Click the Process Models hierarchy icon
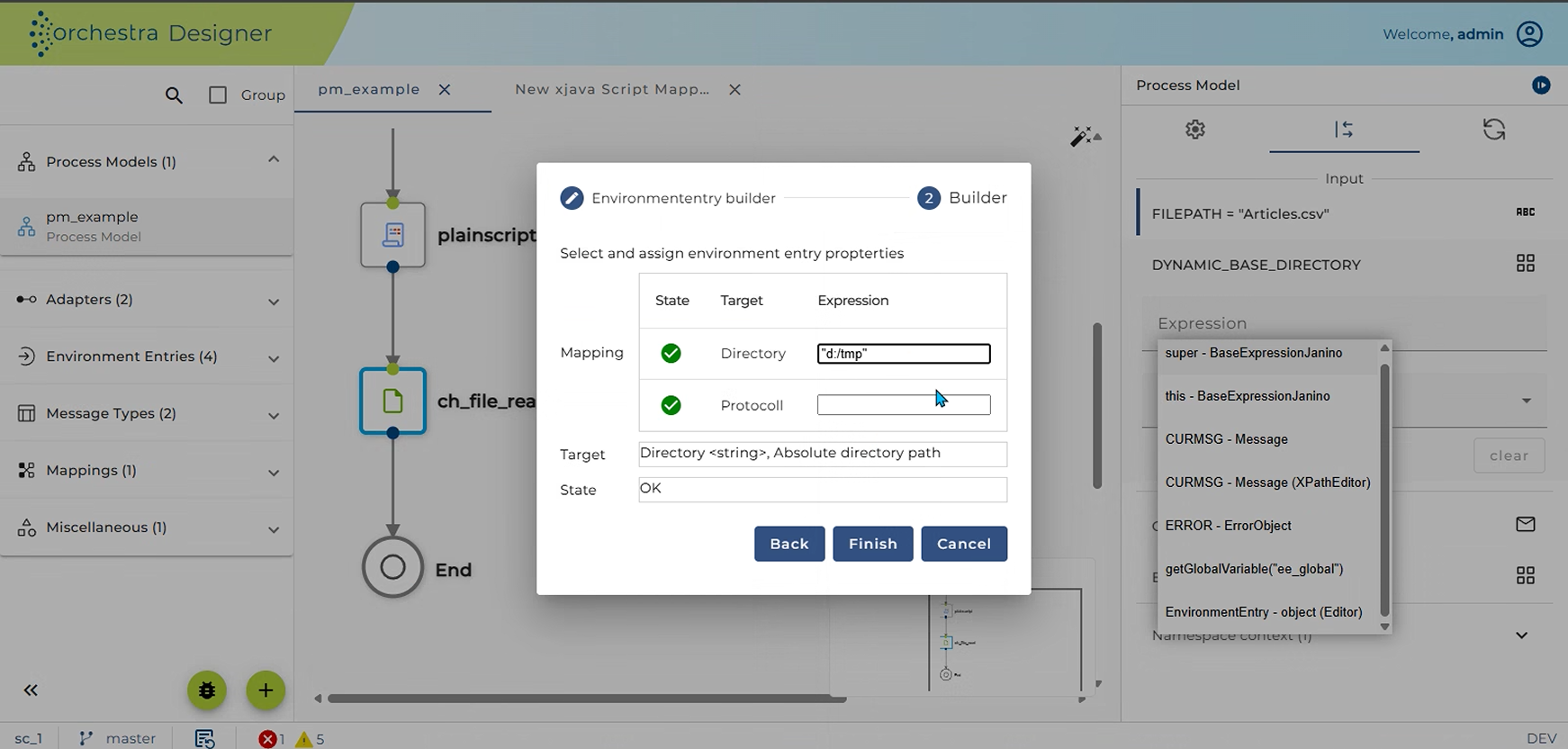 click(26, 162)
